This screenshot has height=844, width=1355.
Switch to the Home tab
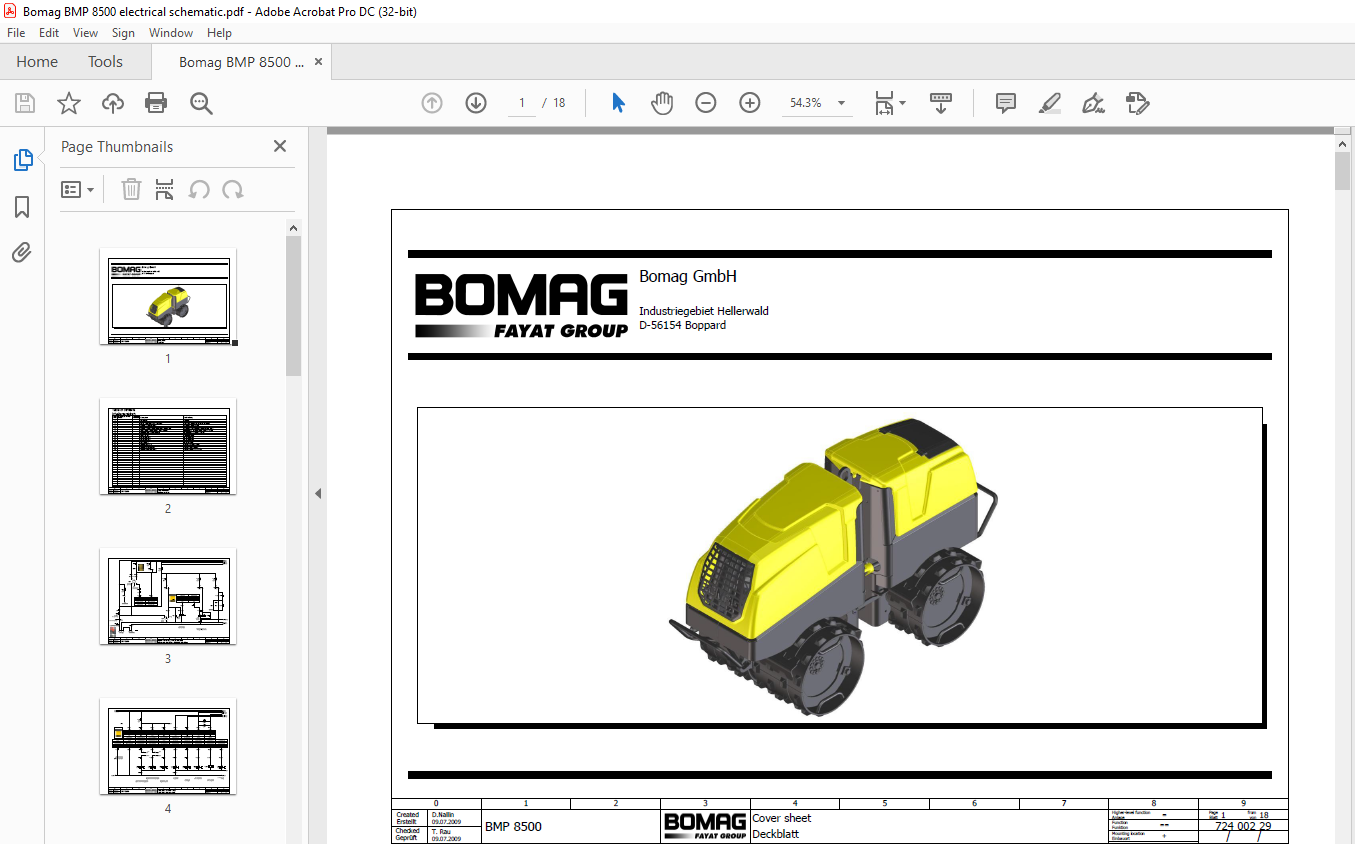(x=37, y=62)
